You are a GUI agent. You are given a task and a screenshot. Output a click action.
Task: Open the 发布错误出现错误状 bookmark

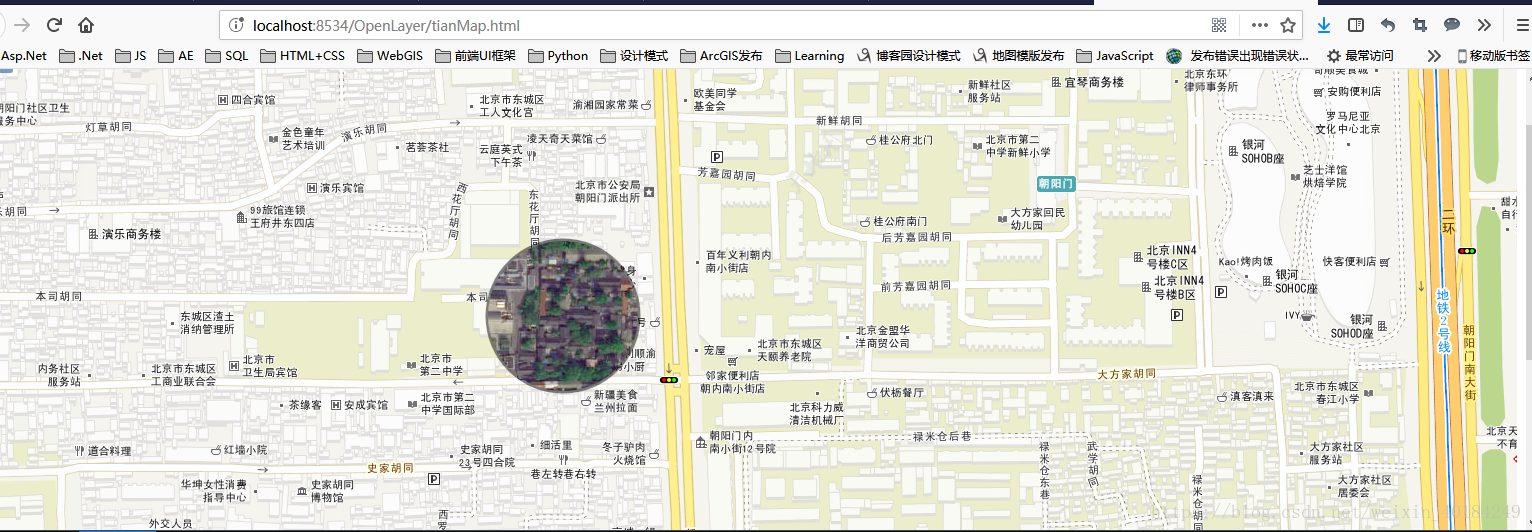1238,56
